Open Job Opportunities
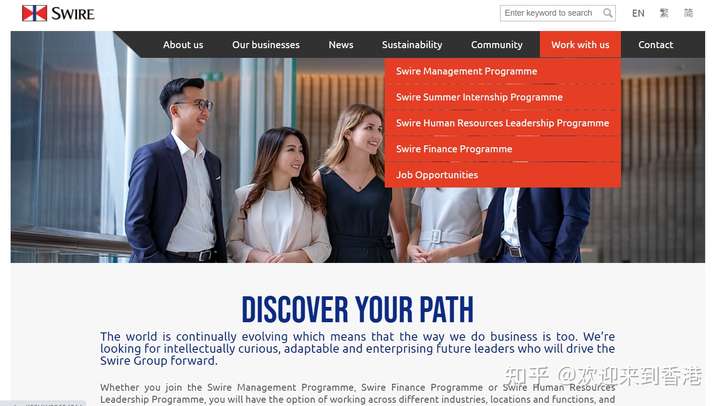 pyautogui.click(x=502, y=175)
